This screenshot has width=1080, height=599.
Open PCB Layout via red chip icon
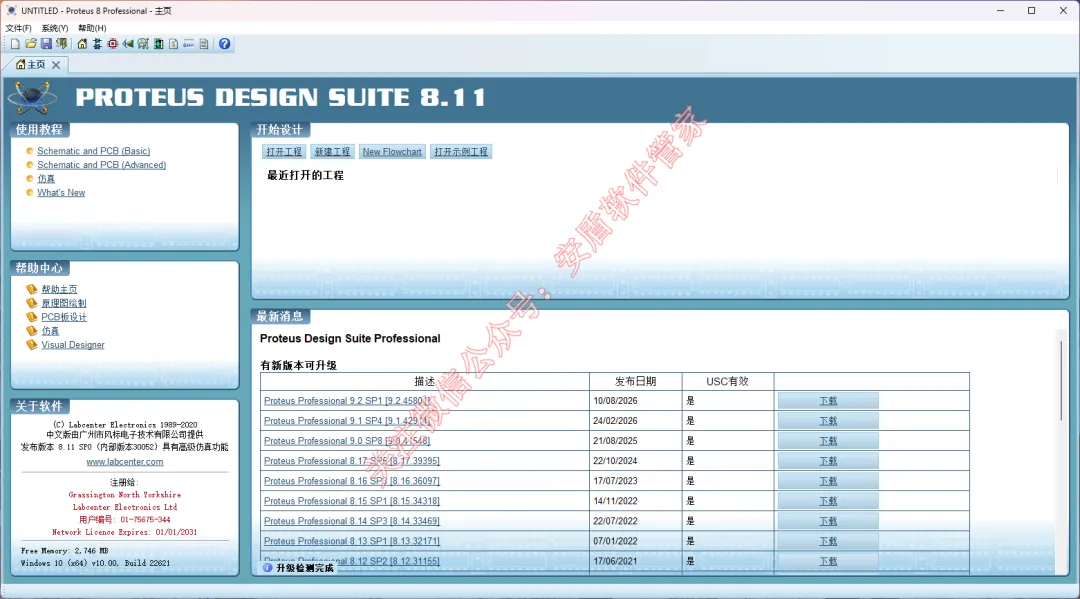[x=112, y=44]
